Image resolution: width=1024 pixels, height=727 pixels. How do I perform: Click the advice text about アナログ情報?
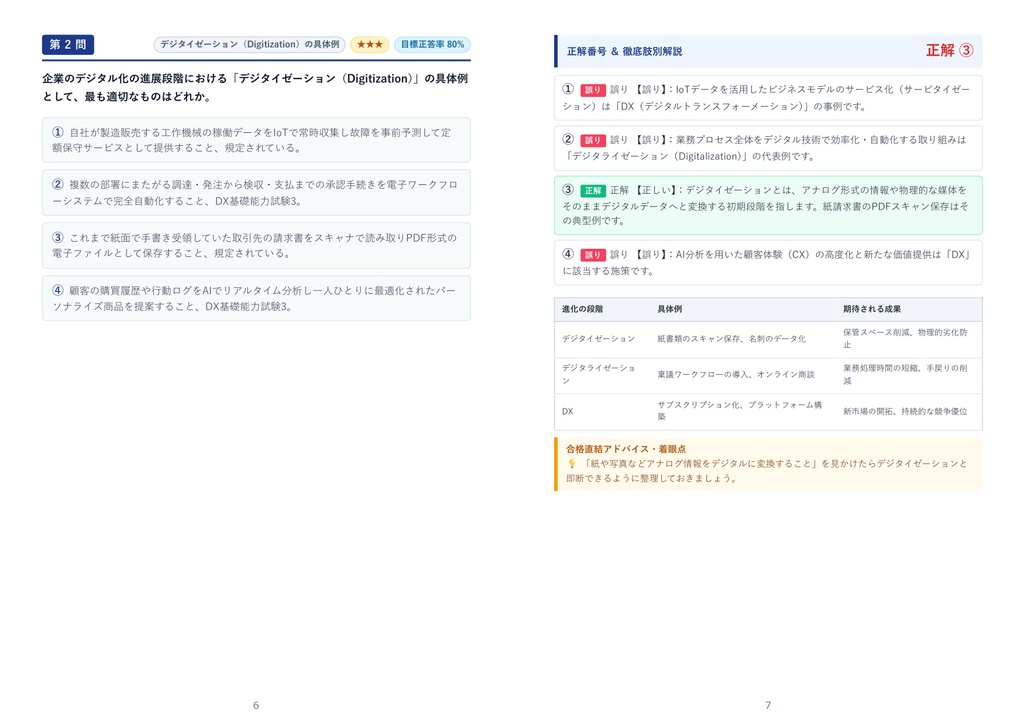(767, 471)
